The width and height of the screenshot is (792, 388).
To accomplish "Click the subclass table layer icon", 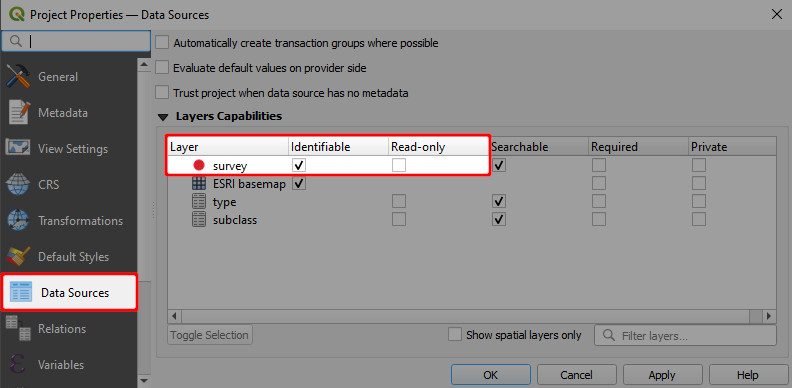I will 199,220.
